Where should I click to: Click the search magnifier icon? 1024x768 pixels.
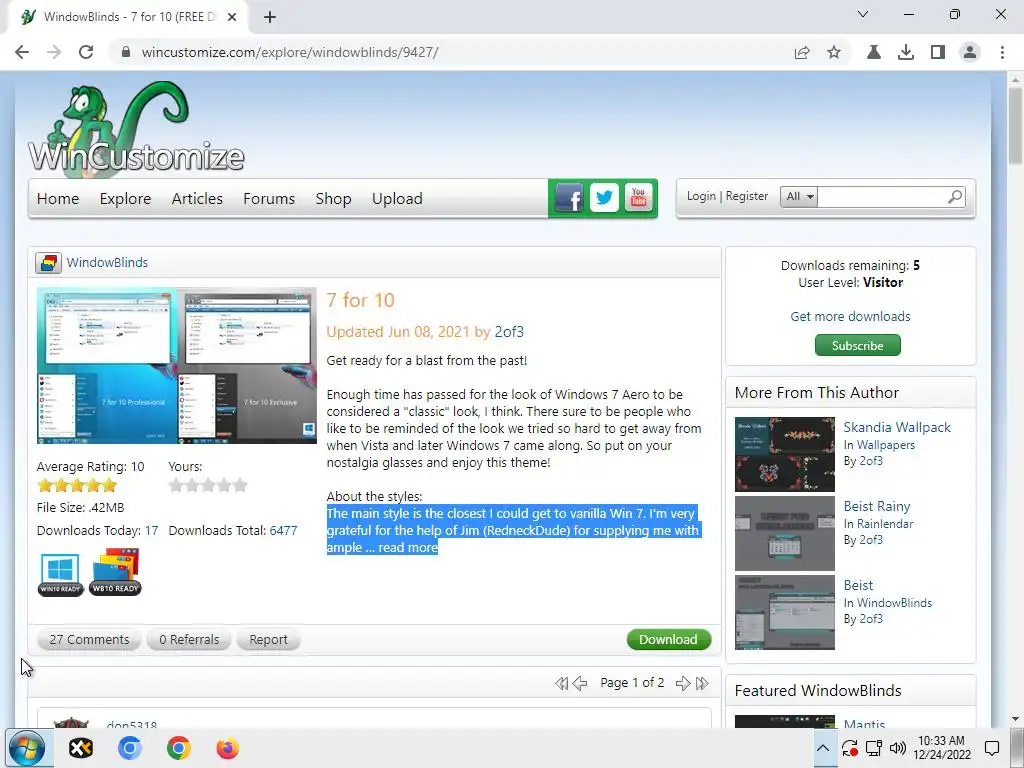click(x=955, y=197)
